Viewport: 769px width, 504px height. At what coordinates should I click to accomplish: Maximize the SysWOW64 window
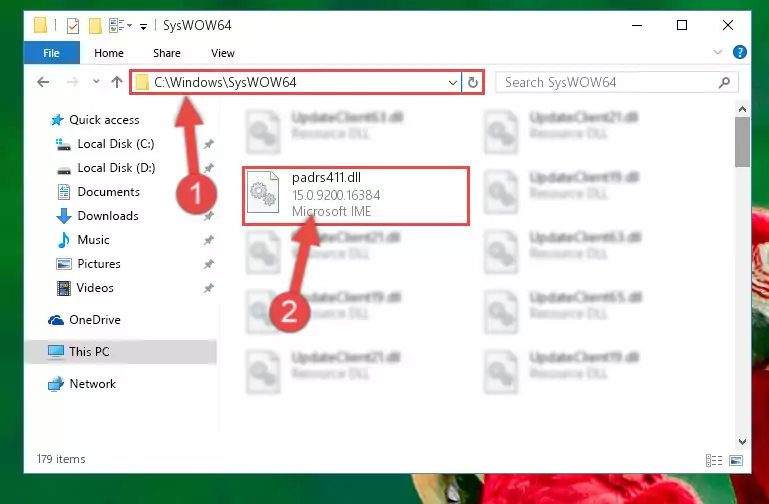682,25
